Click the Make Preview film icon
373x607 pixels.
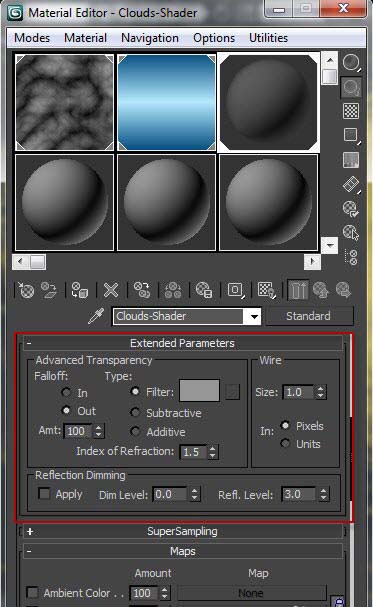(351, 184)
